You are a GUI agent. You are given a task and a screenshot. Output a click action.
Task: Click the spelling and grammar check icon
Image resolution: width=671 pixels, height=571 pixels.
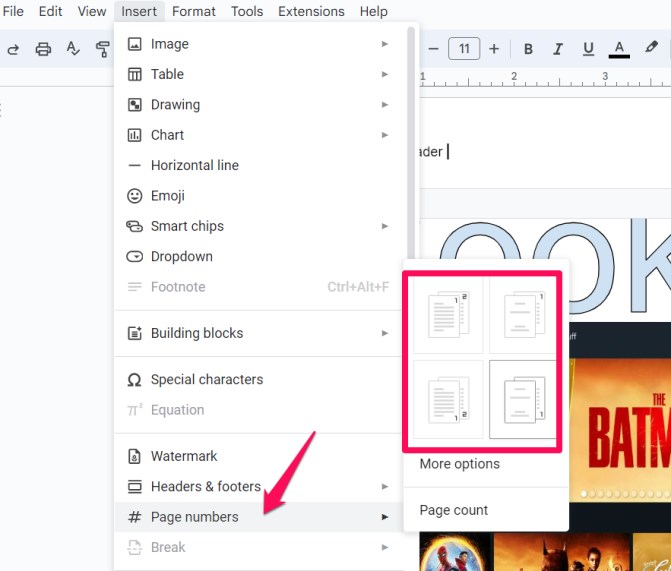click(73, 49)
